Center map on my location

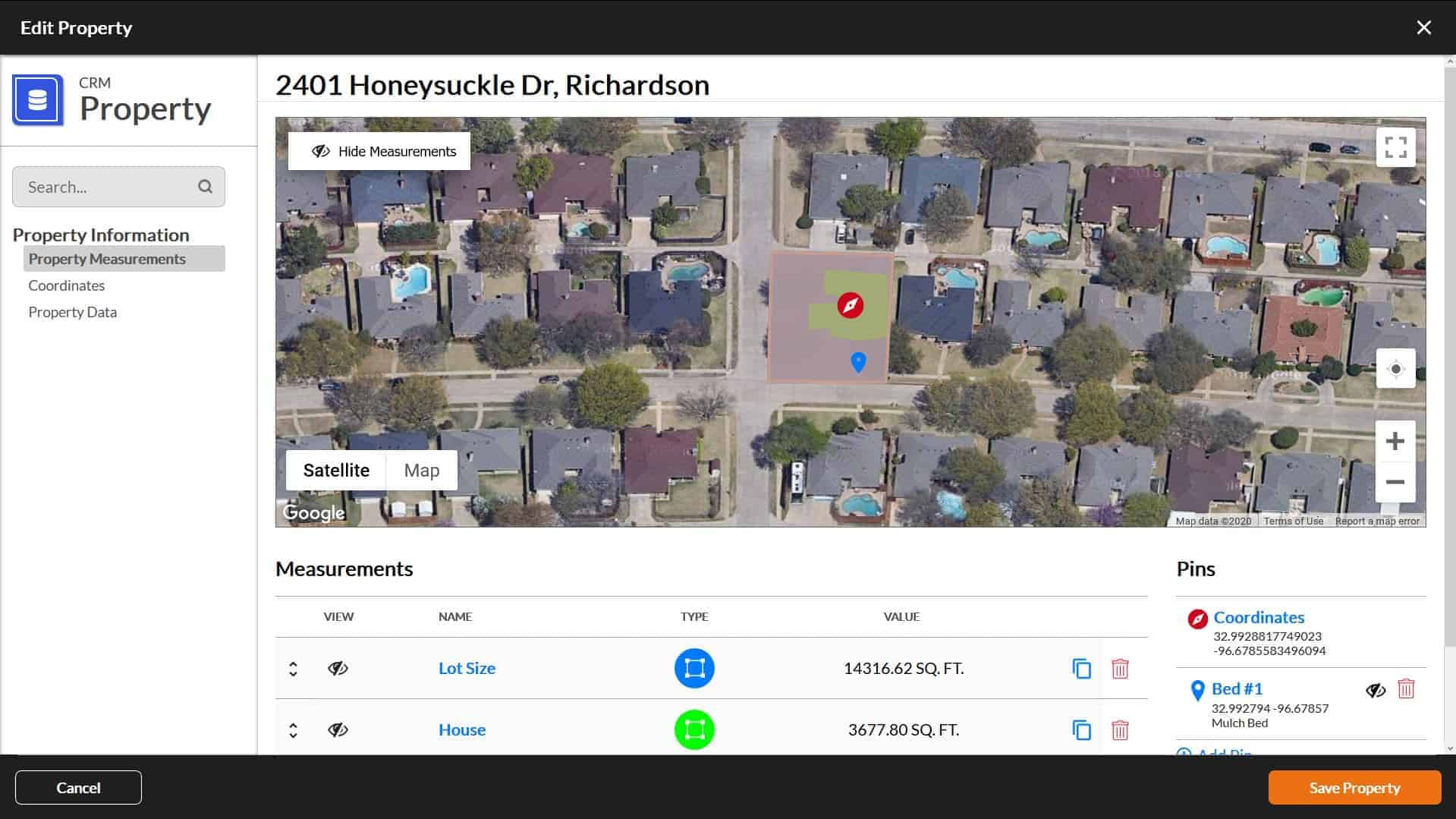[x=1395, y=369]
